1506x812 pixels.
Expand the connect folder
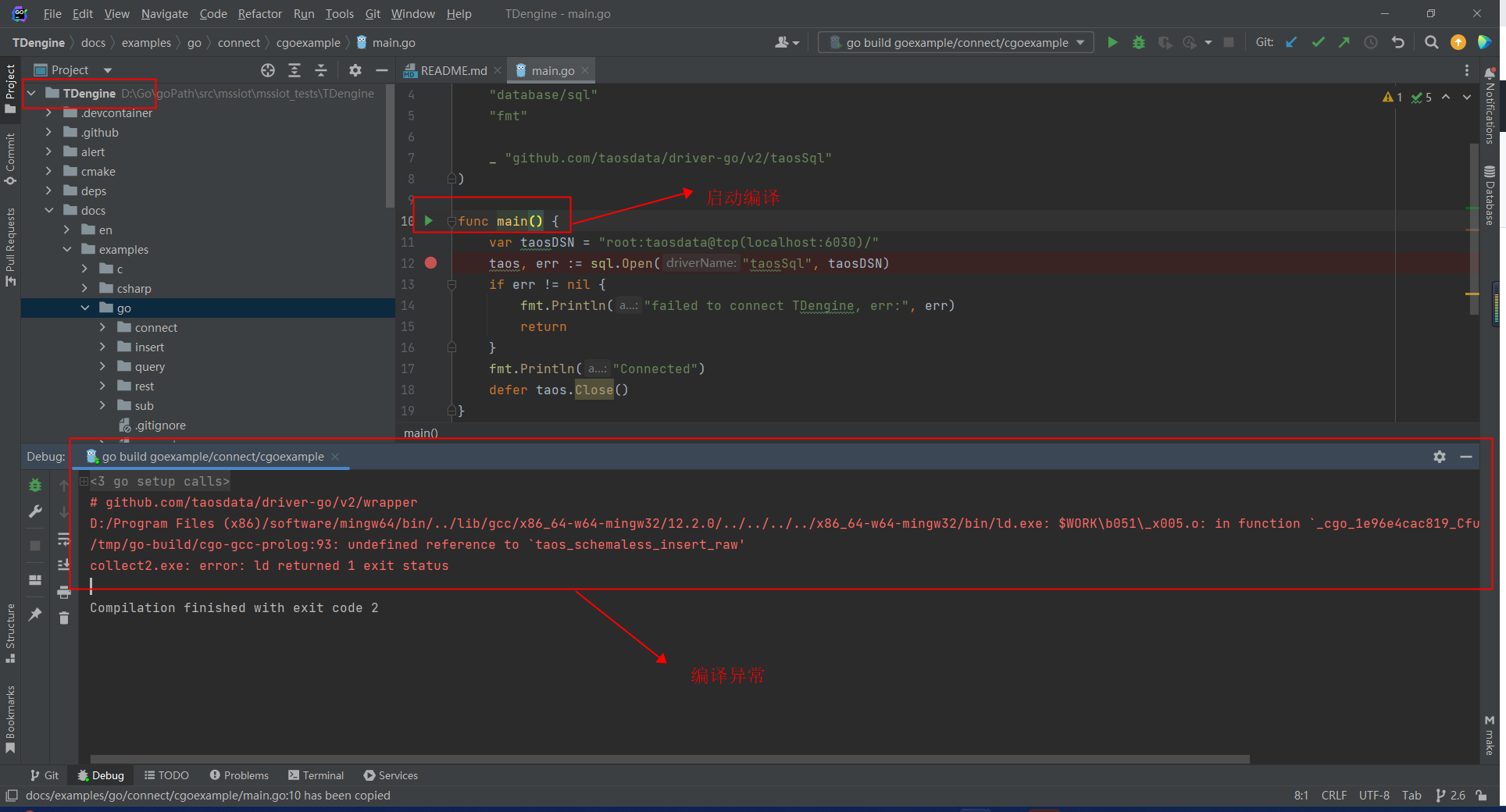[102, 327]
